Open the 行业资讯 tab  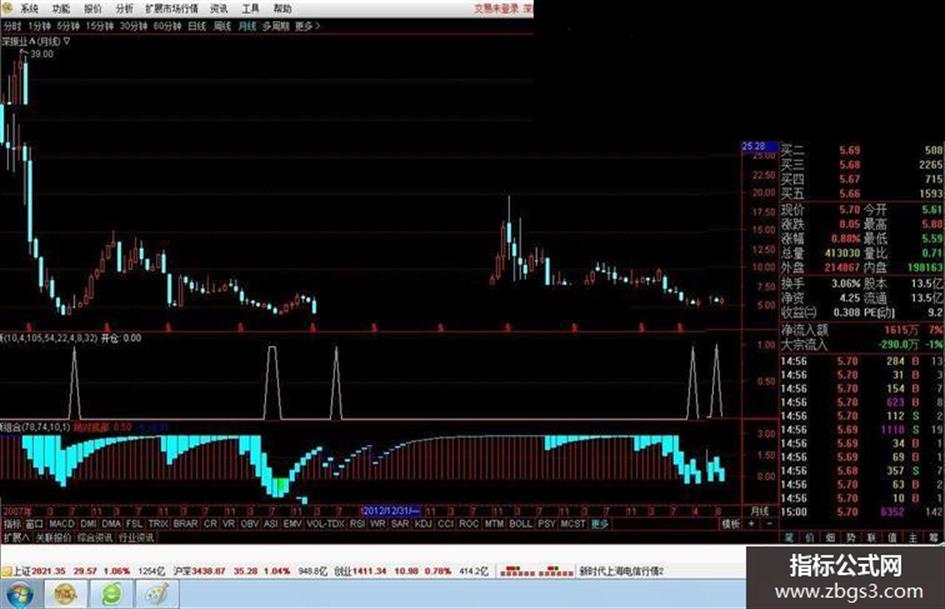click(136, 537)
